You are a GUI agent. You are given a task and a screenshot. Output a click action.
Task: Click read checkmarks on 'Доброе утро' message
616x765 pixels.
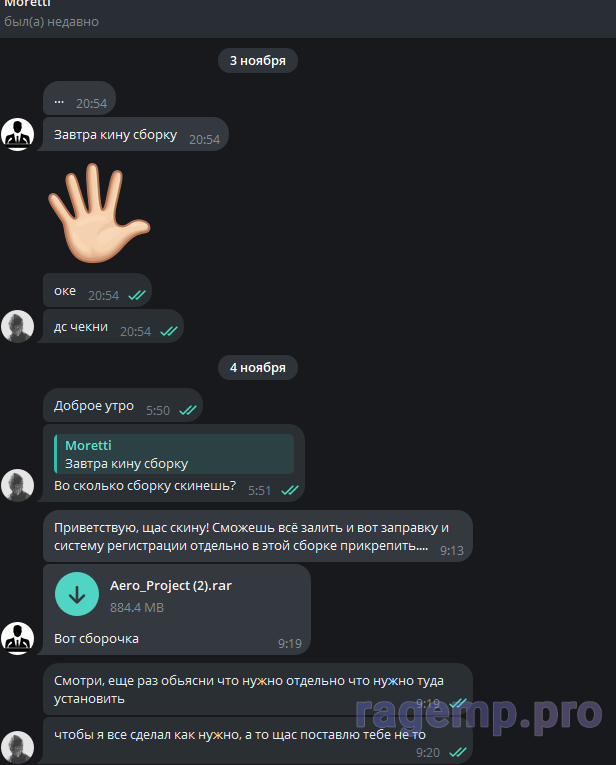(188, 410)
